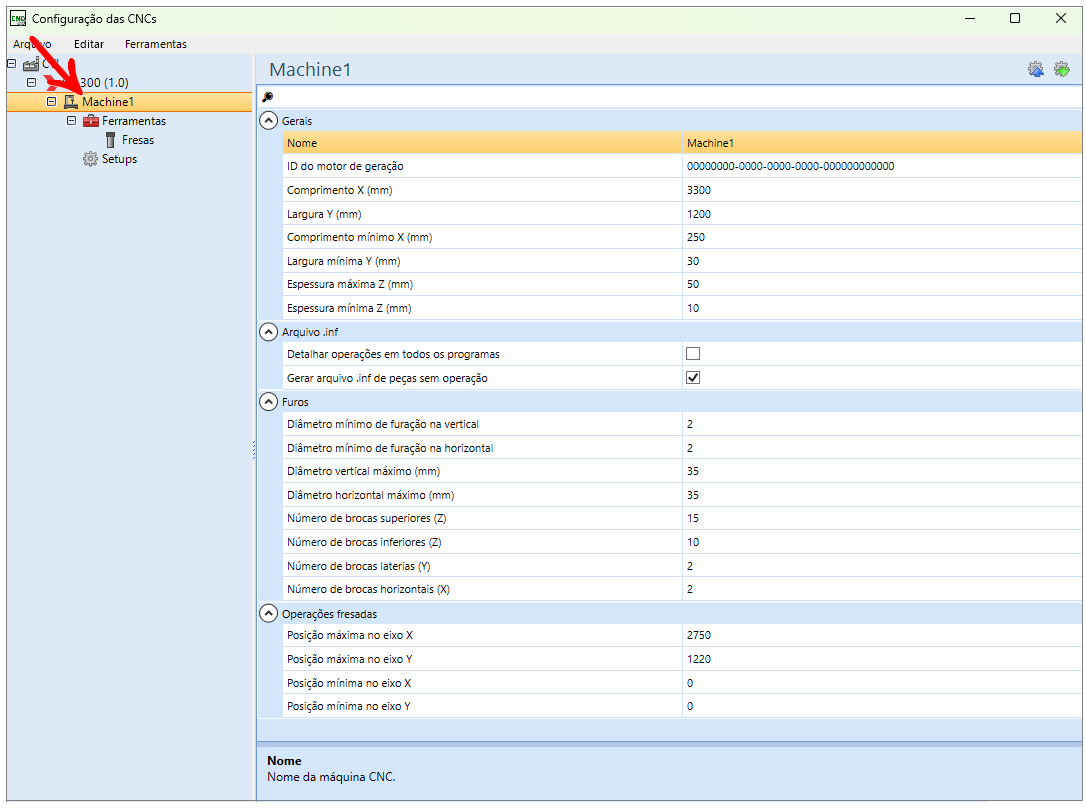Collapse the Operações fresadas section
This screenshot has height=812, width=1086.
[268, 614]
